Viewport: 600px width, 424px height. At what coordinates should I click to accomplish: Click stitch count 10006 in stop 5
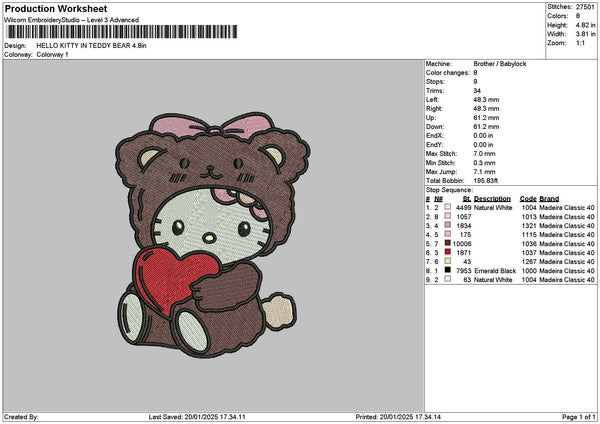[462, 244]
